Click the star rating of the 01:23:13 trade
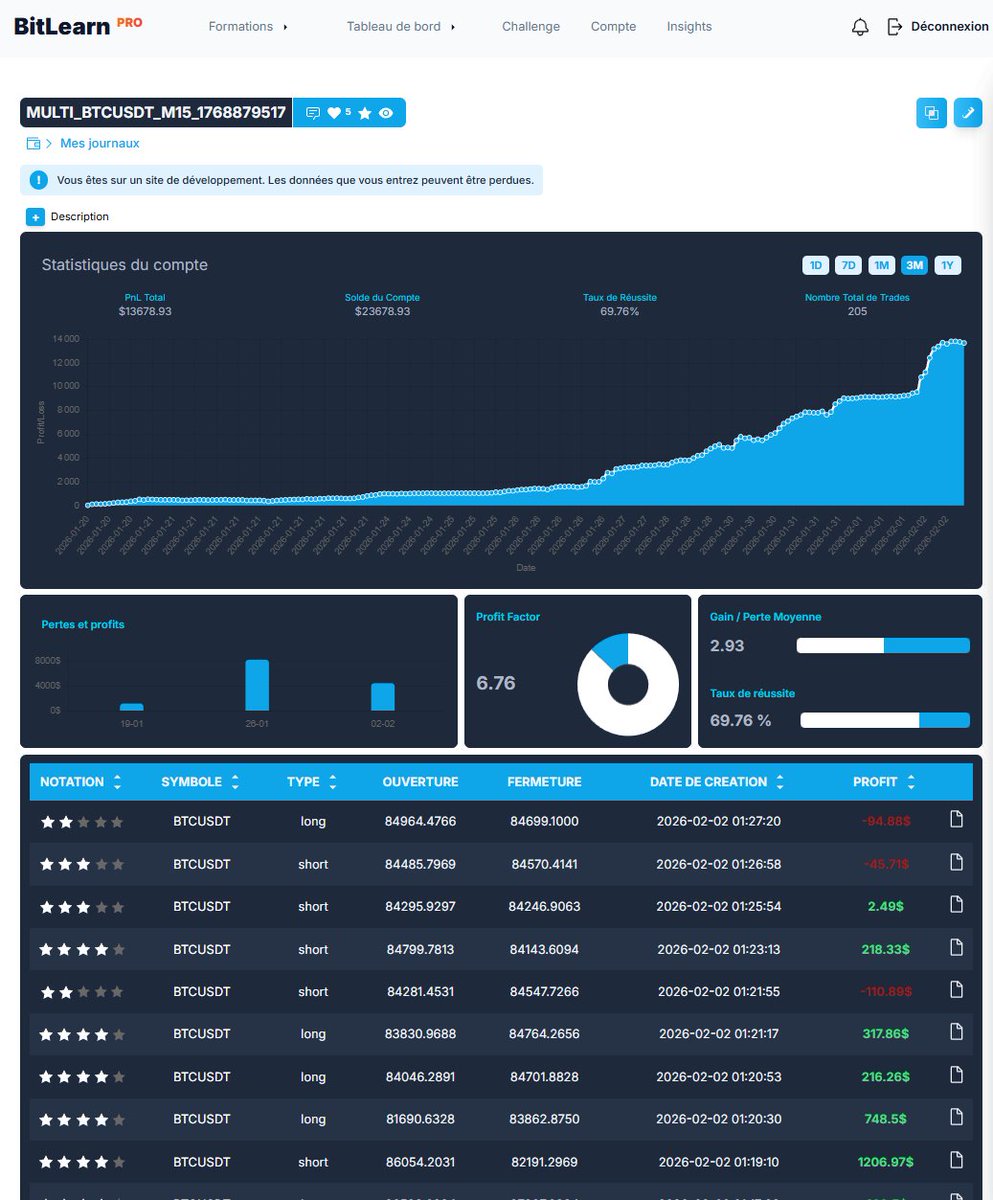Viewport: 993px width, 1200px height. [x=82, y=950]
